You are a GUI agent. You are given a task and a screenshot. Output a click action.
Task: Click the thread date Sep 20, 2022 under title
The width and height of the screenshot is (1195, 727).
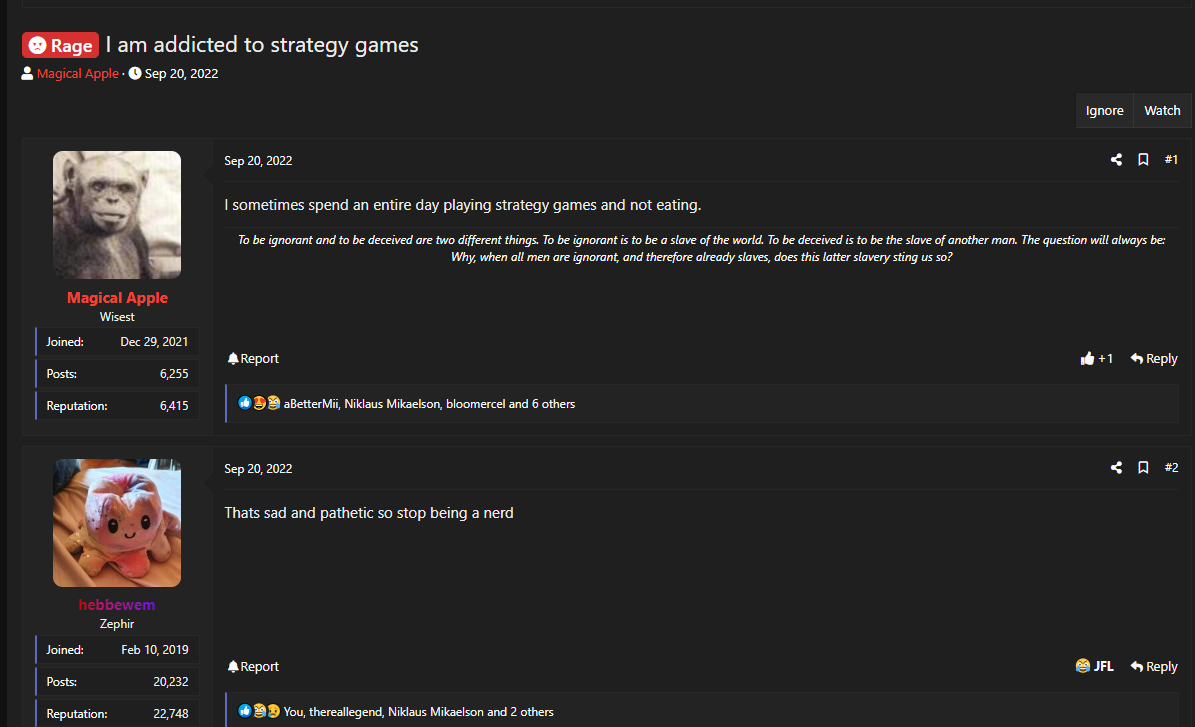(181, 73)
